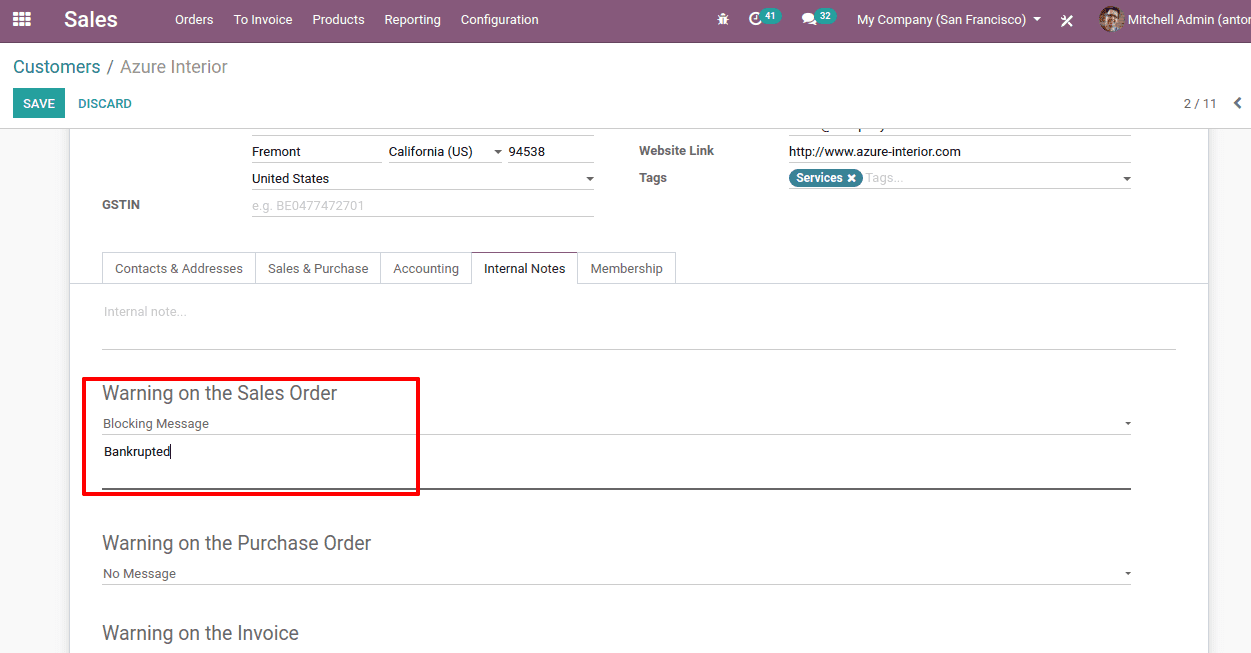Click the Website Link field
This screenshot has height=653, width=1251.
click(959, 152)
